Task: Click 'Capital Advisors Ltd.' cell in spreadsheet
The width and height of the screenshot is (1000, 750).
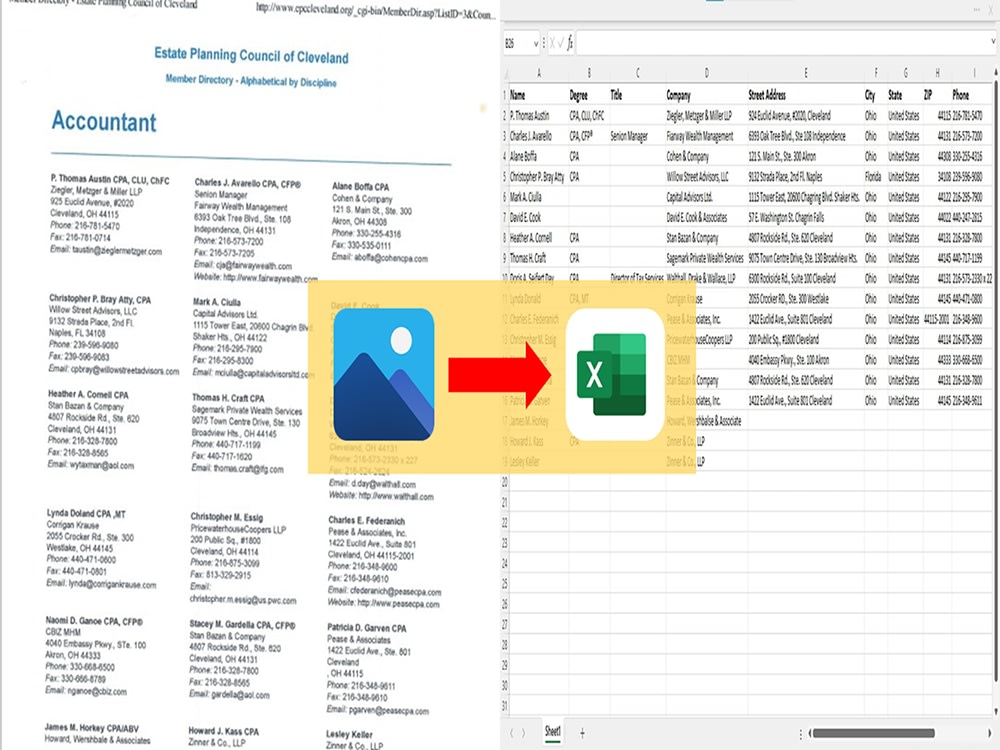Action: pos(706,197)
